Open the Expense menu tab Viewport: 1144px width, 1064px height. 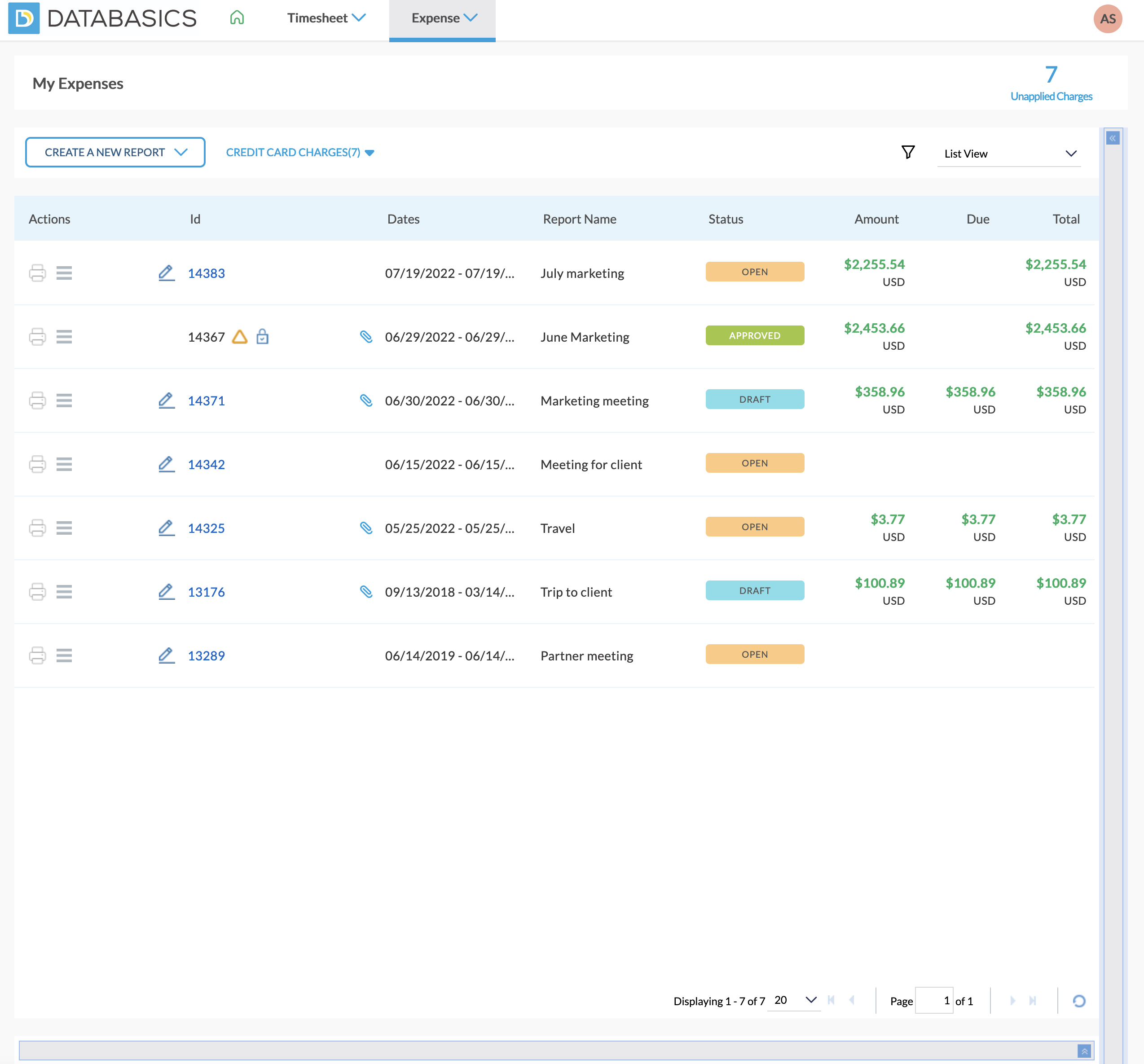click(x=442, y=18)
